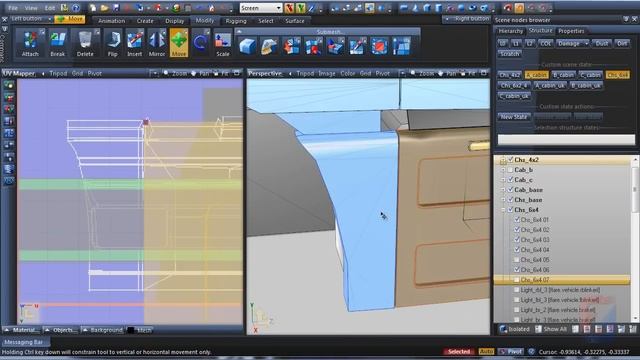This screenshot has height=360, width=640.
Task: Open the UV Mapper viewport options dropdown
Action: point(155,73)
